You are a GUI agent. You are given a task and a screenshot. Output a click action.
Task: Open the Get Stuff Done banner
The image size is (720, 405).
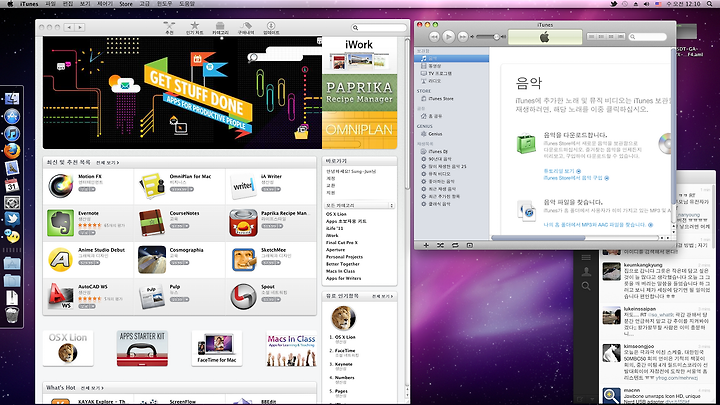182,93
